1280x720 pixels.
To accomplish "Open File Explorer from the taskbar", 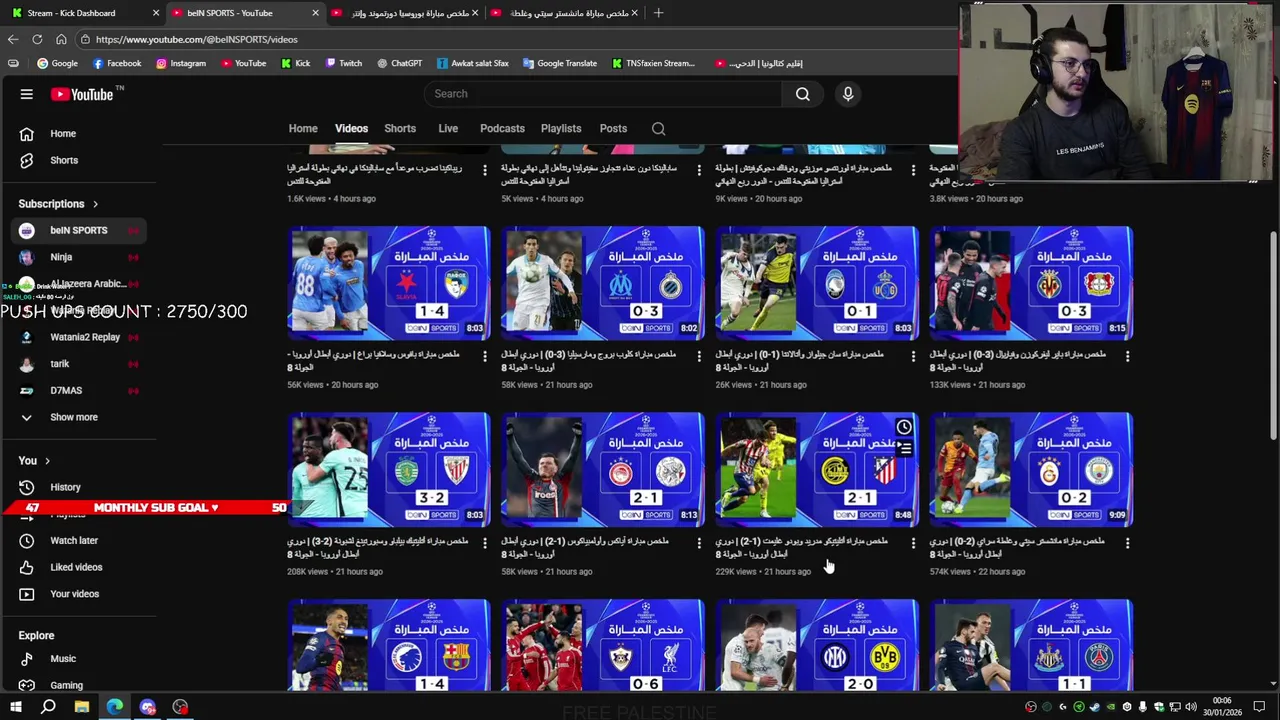I will 81,707.
